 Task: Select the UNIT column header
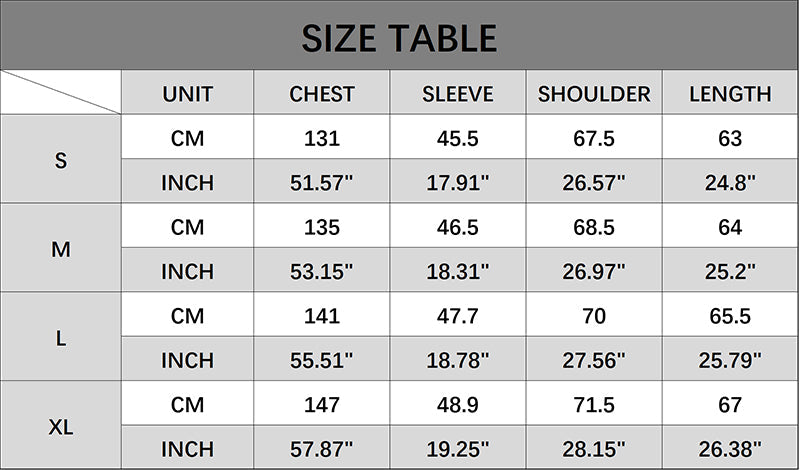(x=187, y=94)
